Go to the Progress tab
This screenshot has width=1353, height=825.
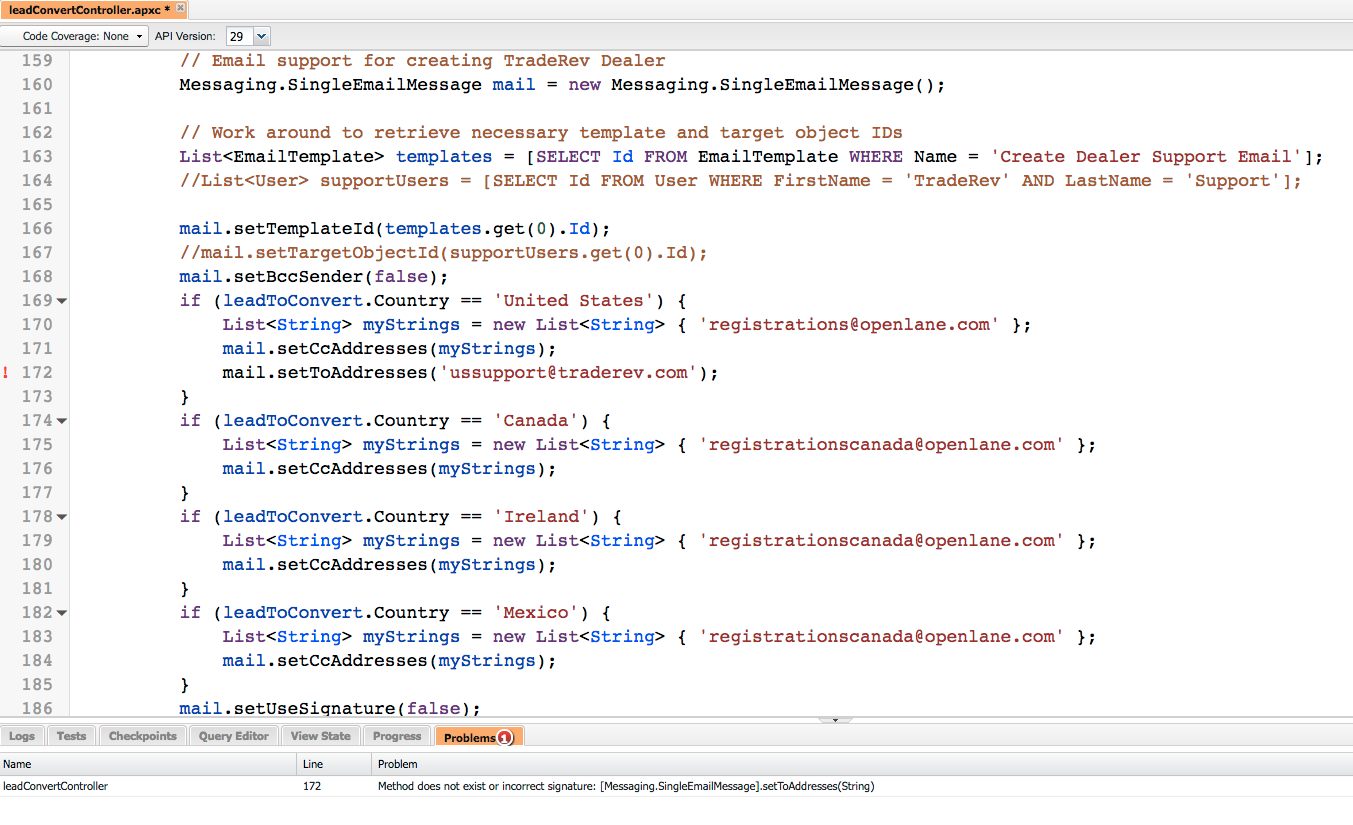click(397, 736)
